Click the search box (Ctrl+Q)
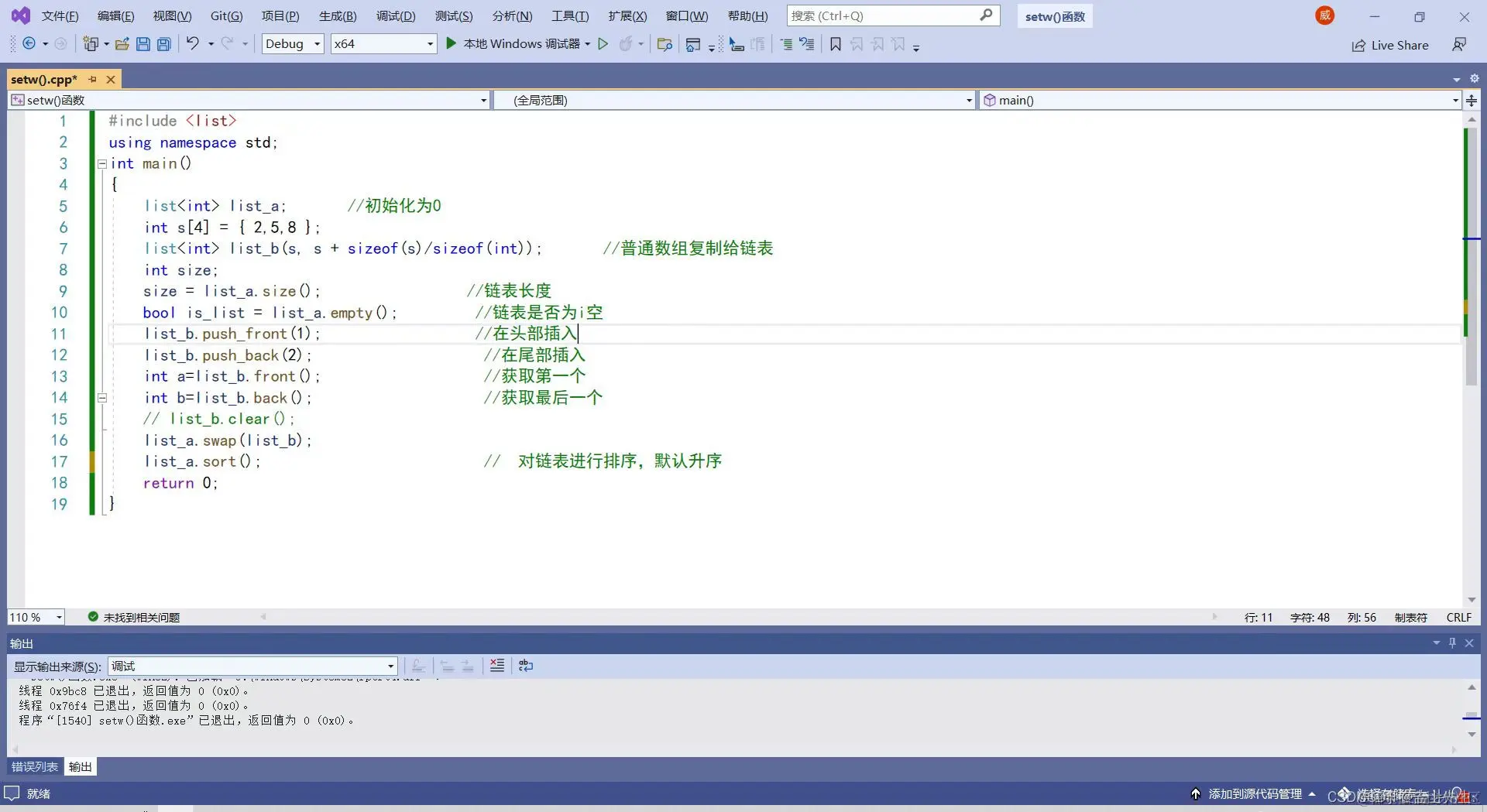The image size is (1487, 812). pyautogui.click(x=893, y=15)
